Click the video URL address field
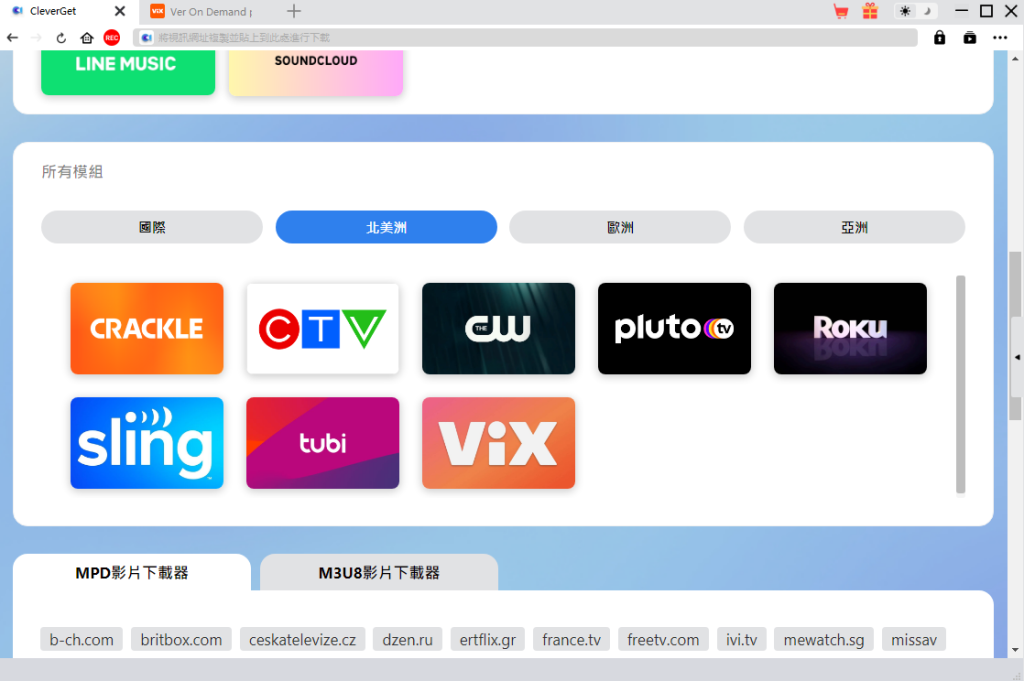1024x681 pixels. pos(526,38)
